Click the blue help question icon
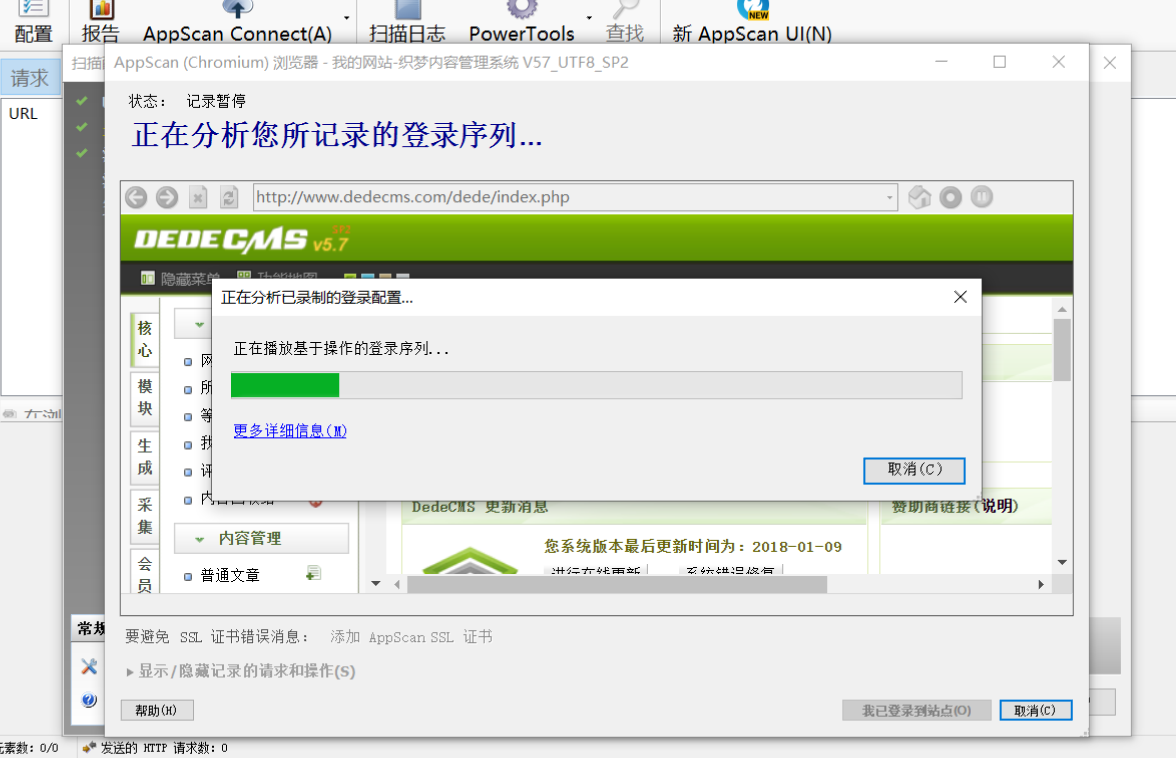The width and height of the screenshot is (1176, 758). (x=88, y=700)
